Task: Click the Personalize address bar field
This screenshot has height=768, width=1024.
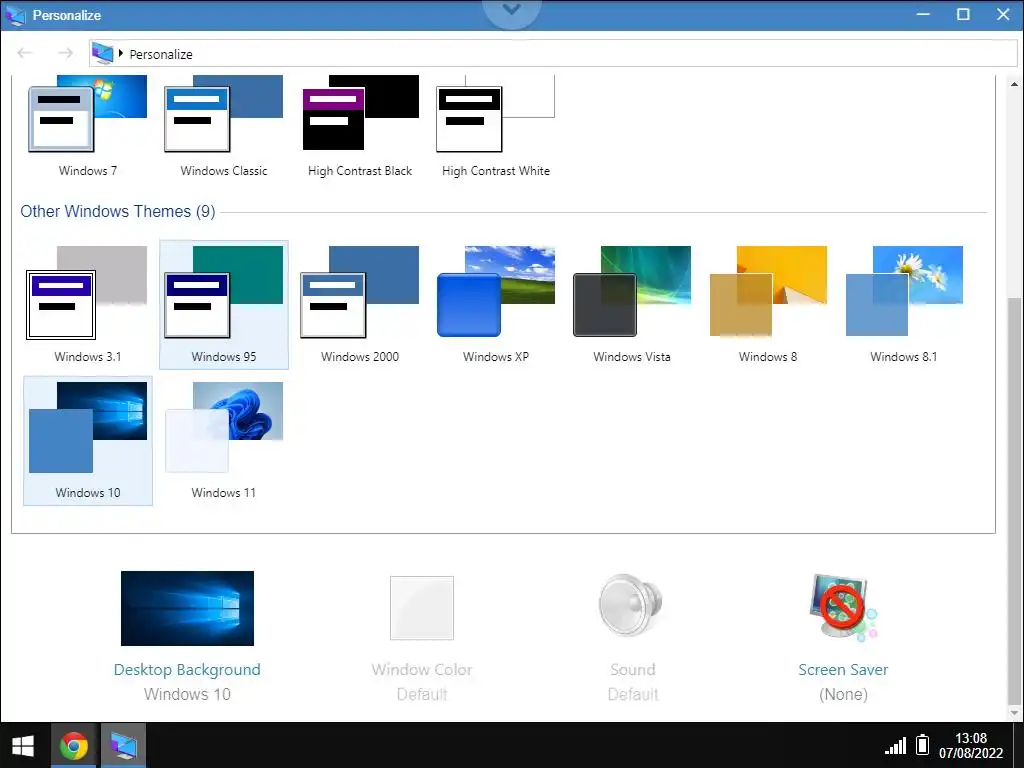Action: click(x=553, y=54)
